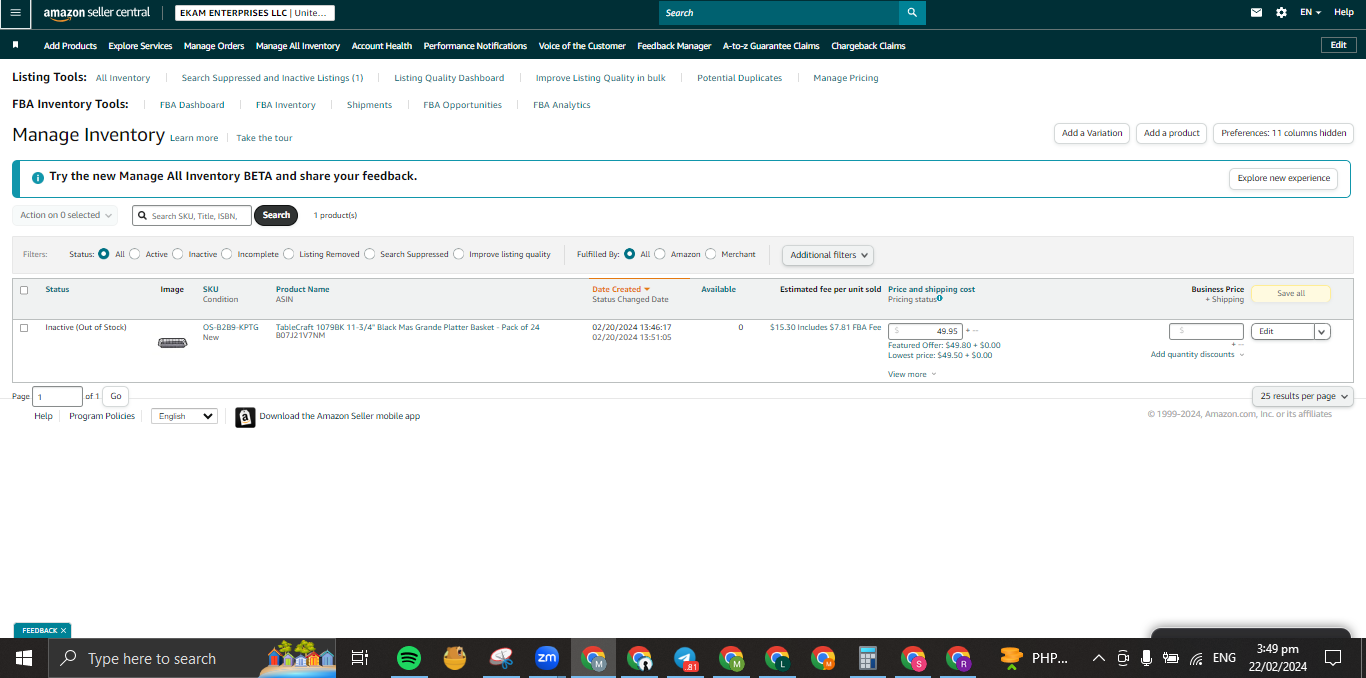
Task: Click the Pricing status info icon
Action: (x=940, y=298)
